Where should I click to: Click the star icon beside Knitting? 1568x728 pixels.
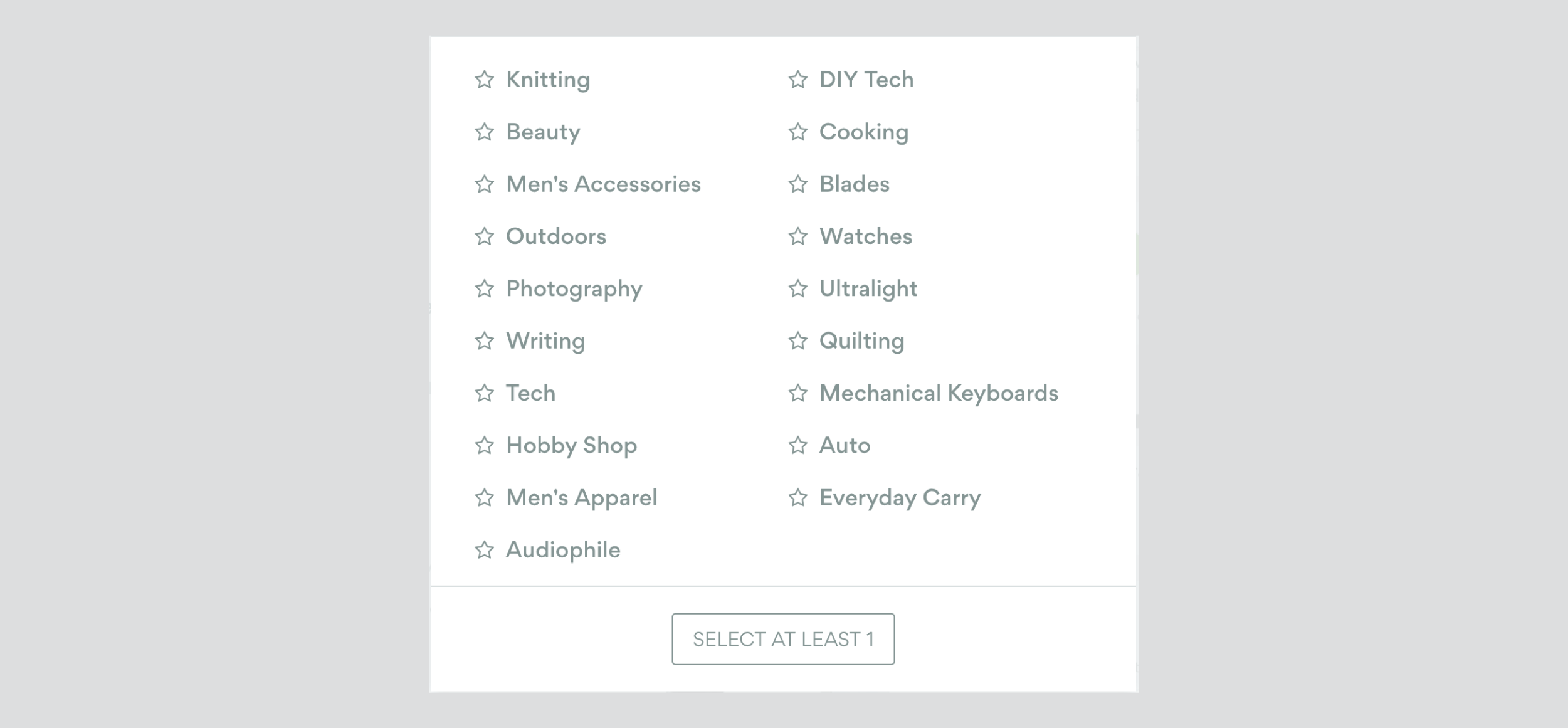pyautogui.click(x=484, y=80)
